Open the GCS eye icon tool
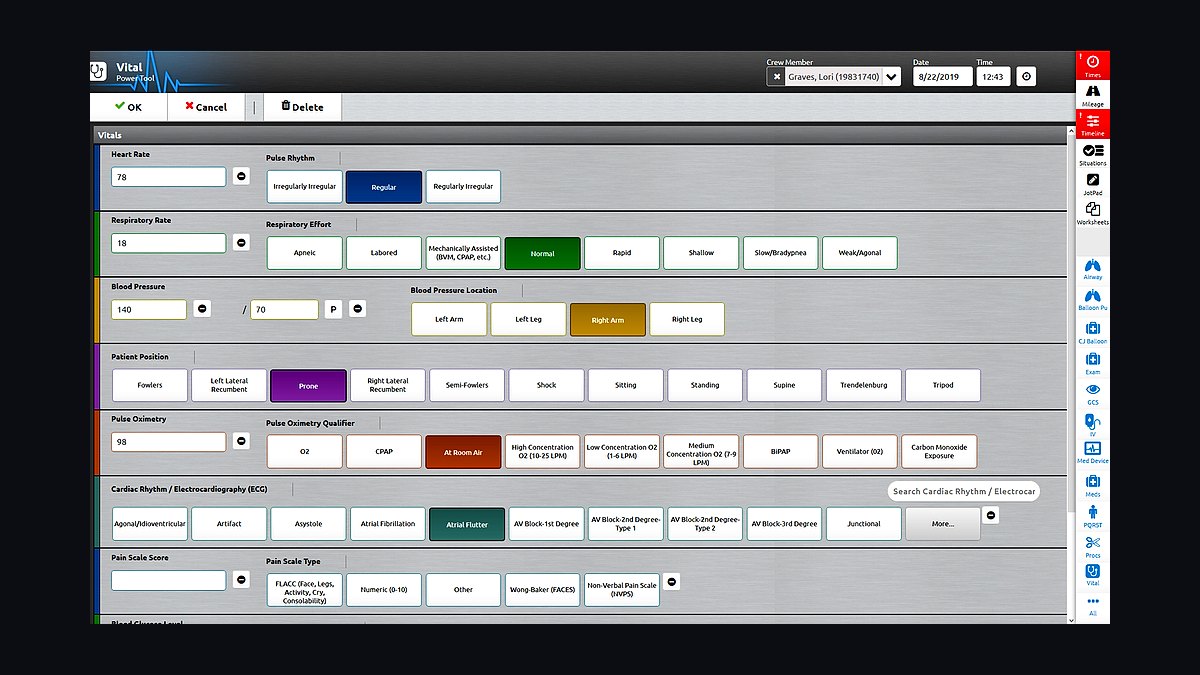Screen dimensions: 1200x675 coord(1092,393)
